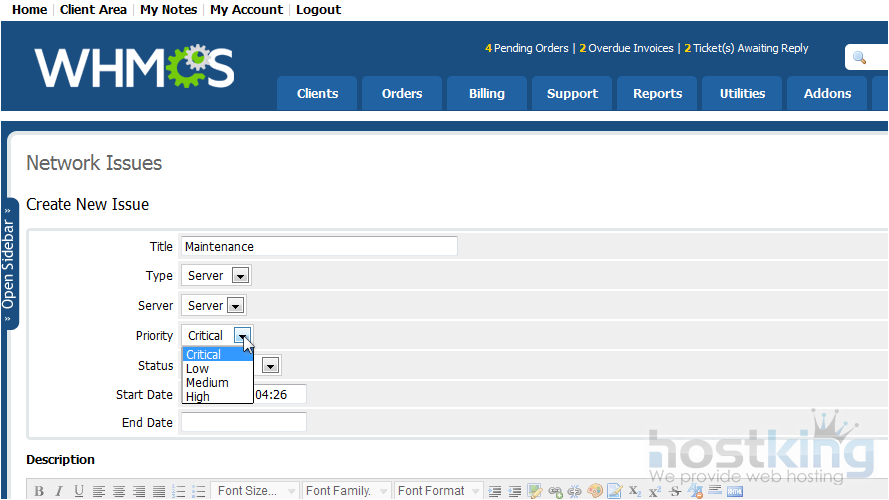The height and width of the screenshot is (500, 889).
Task: Go to the Client Area link
Action: point(93,10)
